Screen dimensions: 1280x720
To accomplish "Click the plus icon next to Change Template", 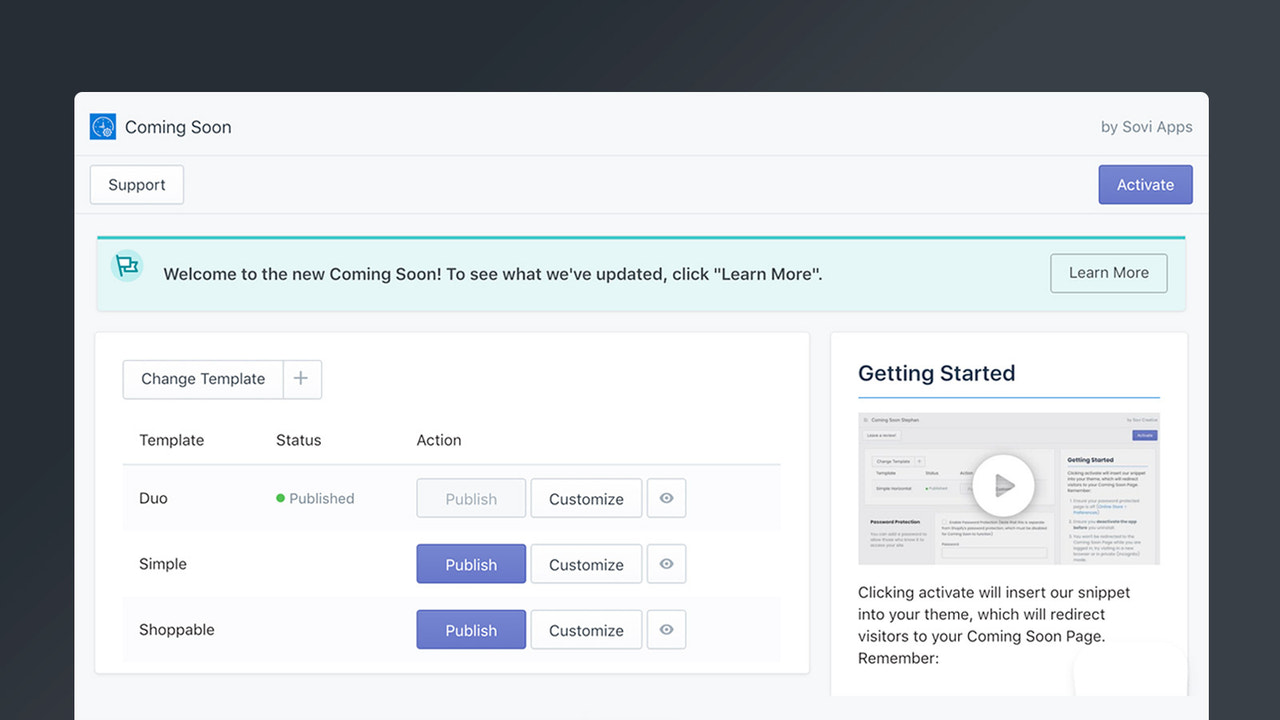I will (x=301, y=379).
